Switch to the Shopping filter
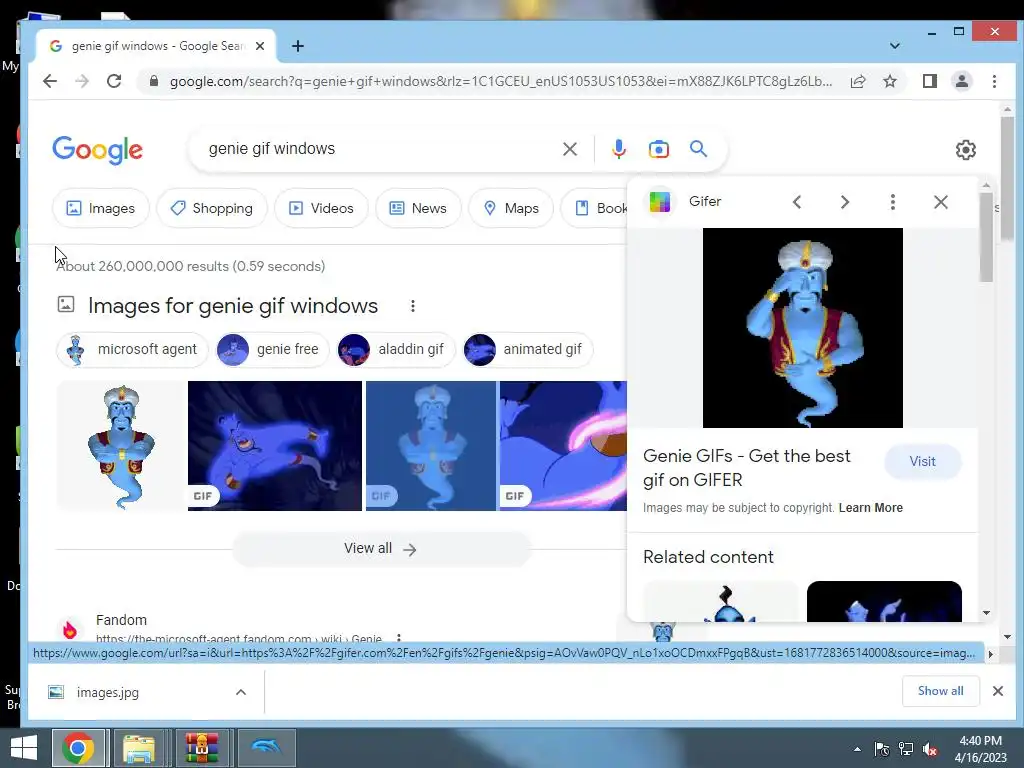 tap(212, 208)
